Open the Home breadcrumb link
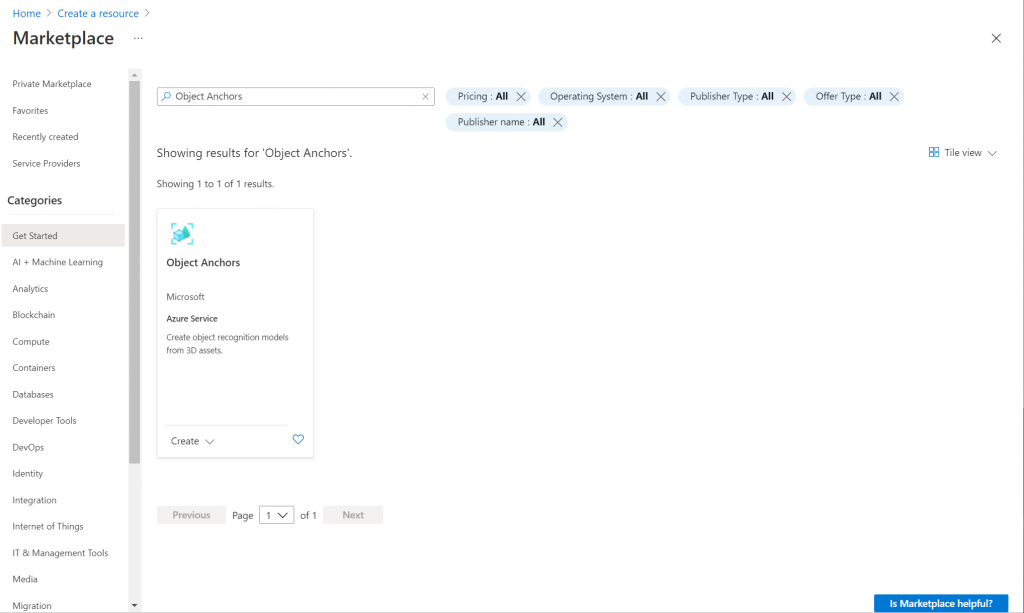 (26, 13)
